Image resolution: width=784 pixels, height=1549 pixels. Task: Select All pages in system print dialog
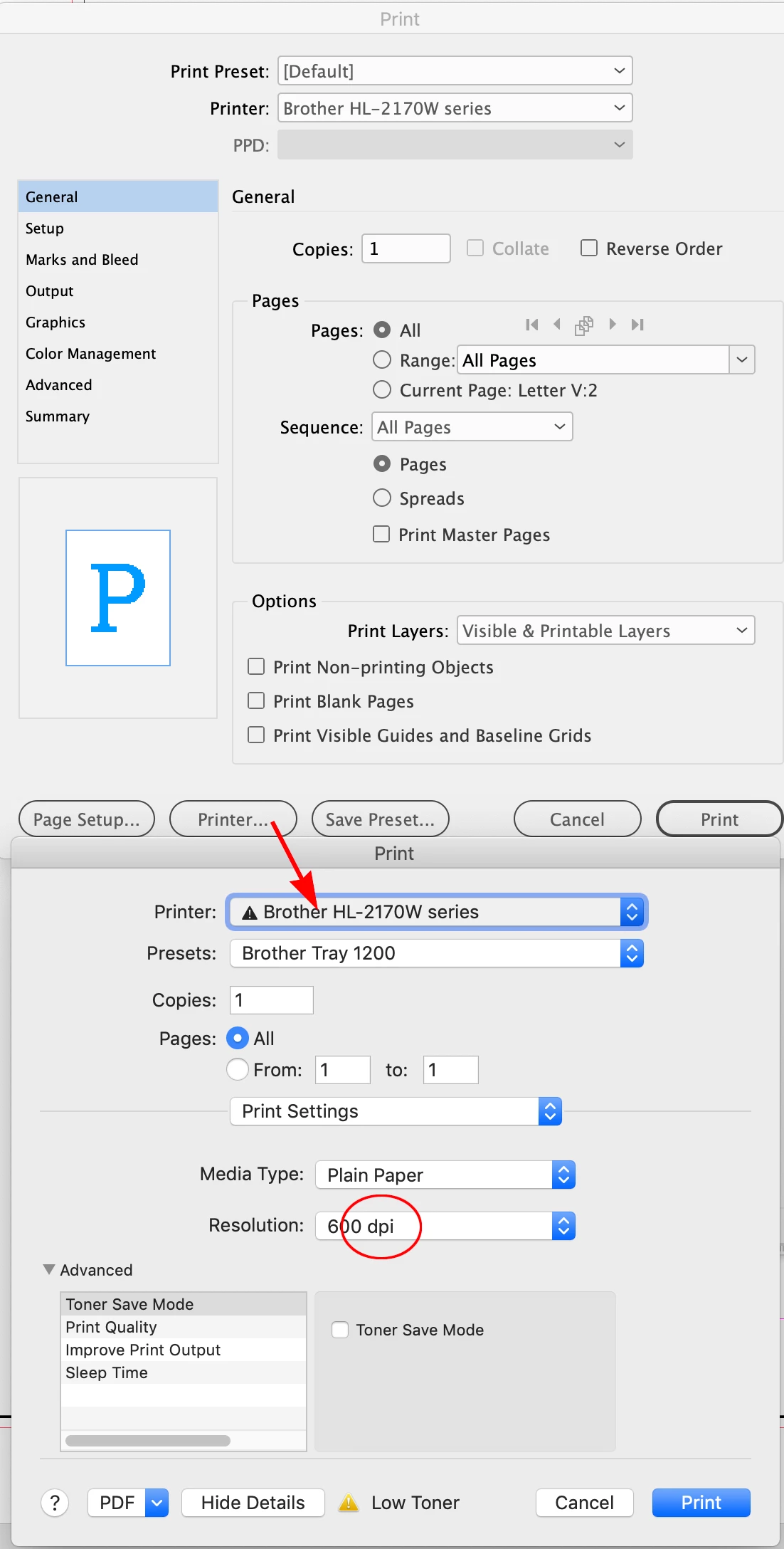tap(238, 1038)
